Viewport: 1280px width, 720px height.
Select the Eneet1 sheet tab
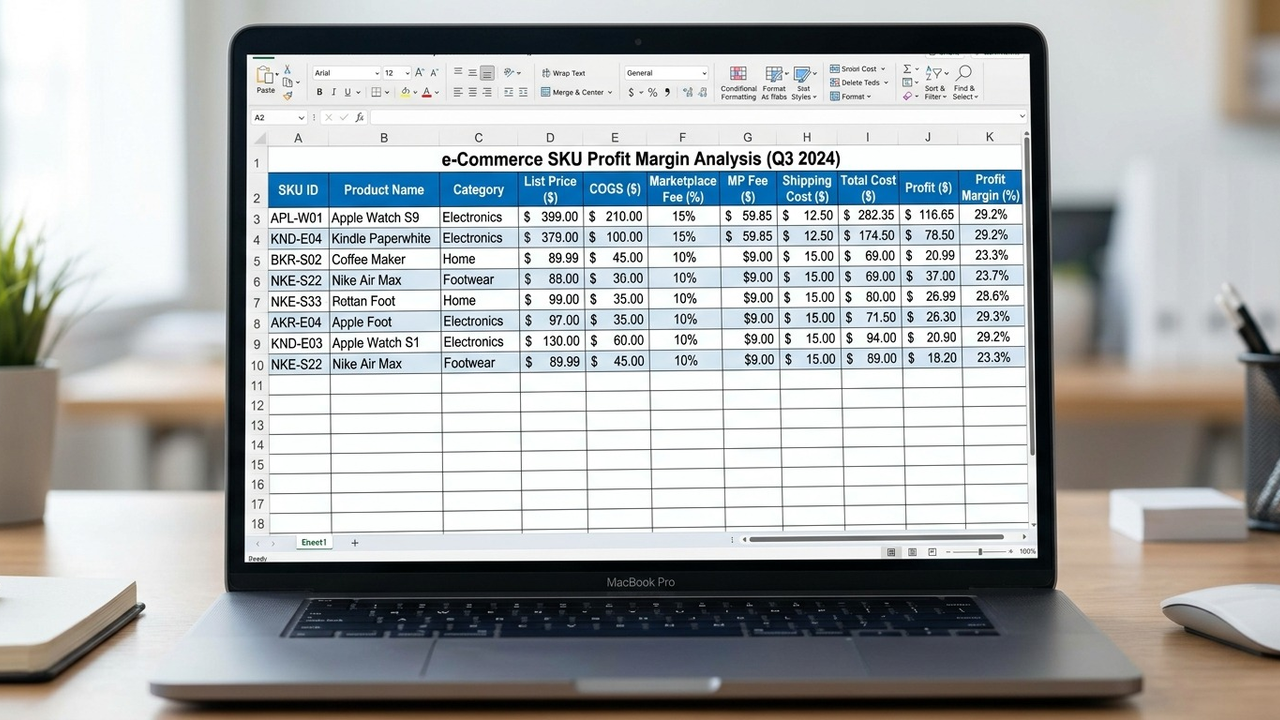[314, 542]
